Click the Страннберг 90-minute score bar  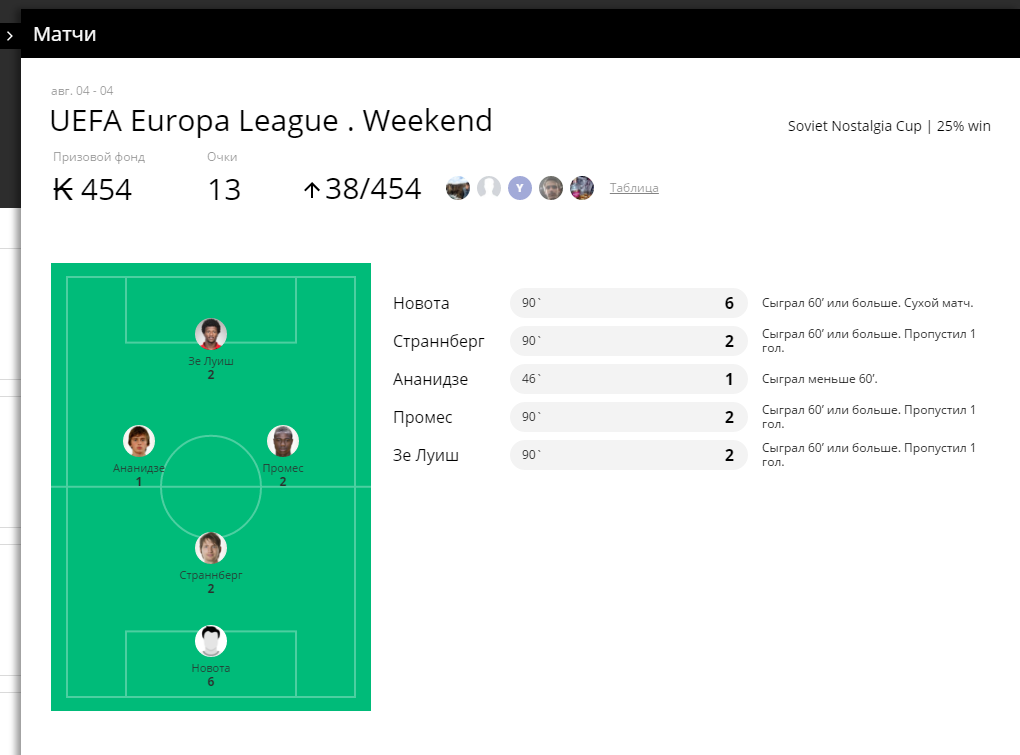click(629, 341)
